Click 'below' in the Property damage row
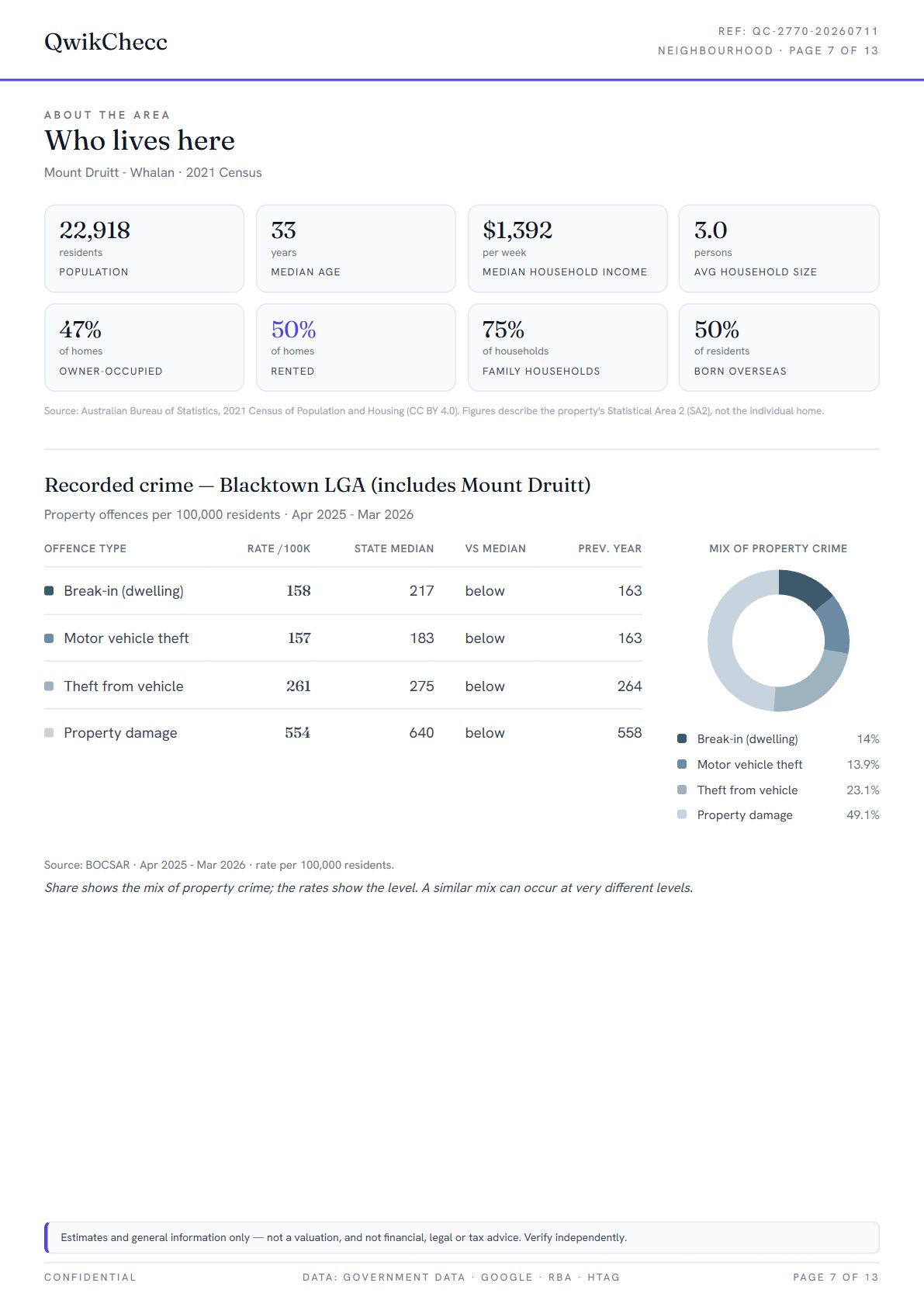This screenshot has width=924, height=1307. pos(485,733)
